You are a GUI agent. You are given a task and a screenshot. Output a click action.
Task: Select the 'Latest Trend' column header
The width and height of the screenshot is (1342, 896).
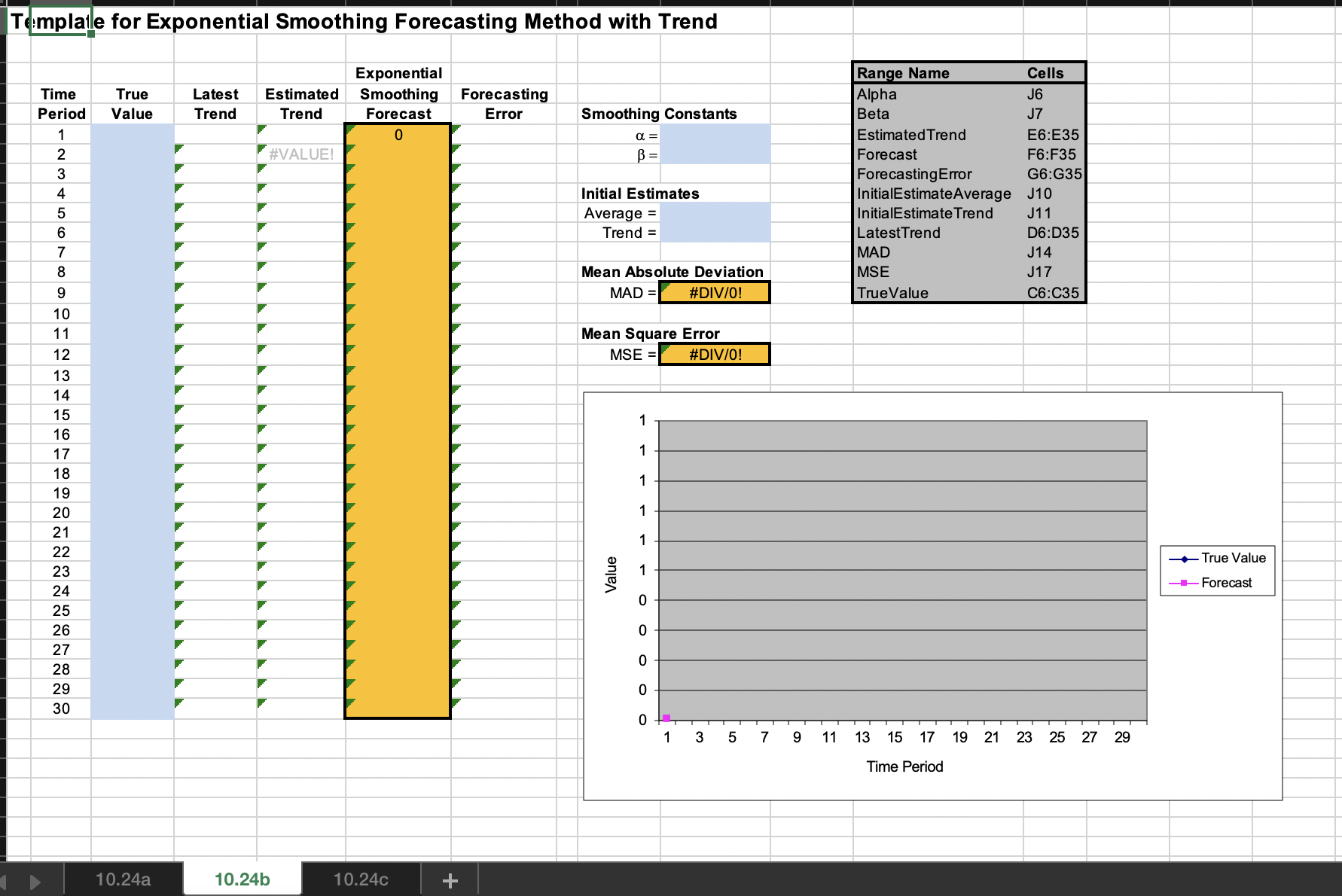pyautogui.click(x=215, y=104)
